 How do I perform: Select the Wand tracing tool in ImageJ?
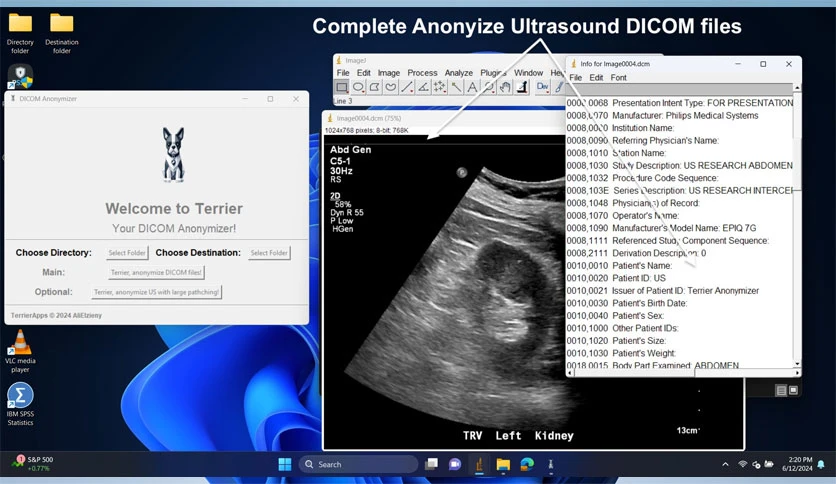[456, 87]
